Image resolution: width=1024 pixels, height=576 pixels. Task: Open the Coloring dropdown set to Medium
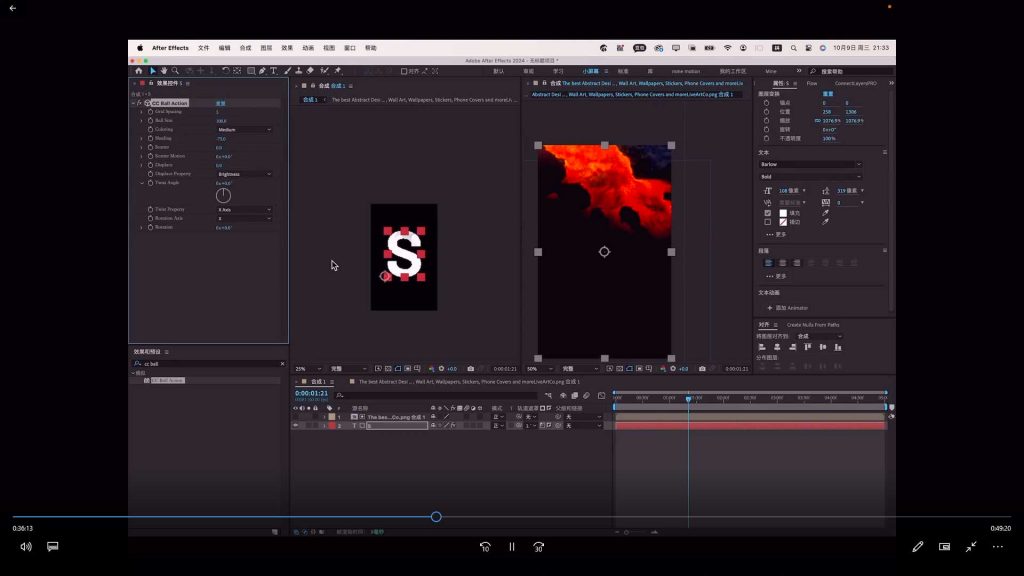244,129
